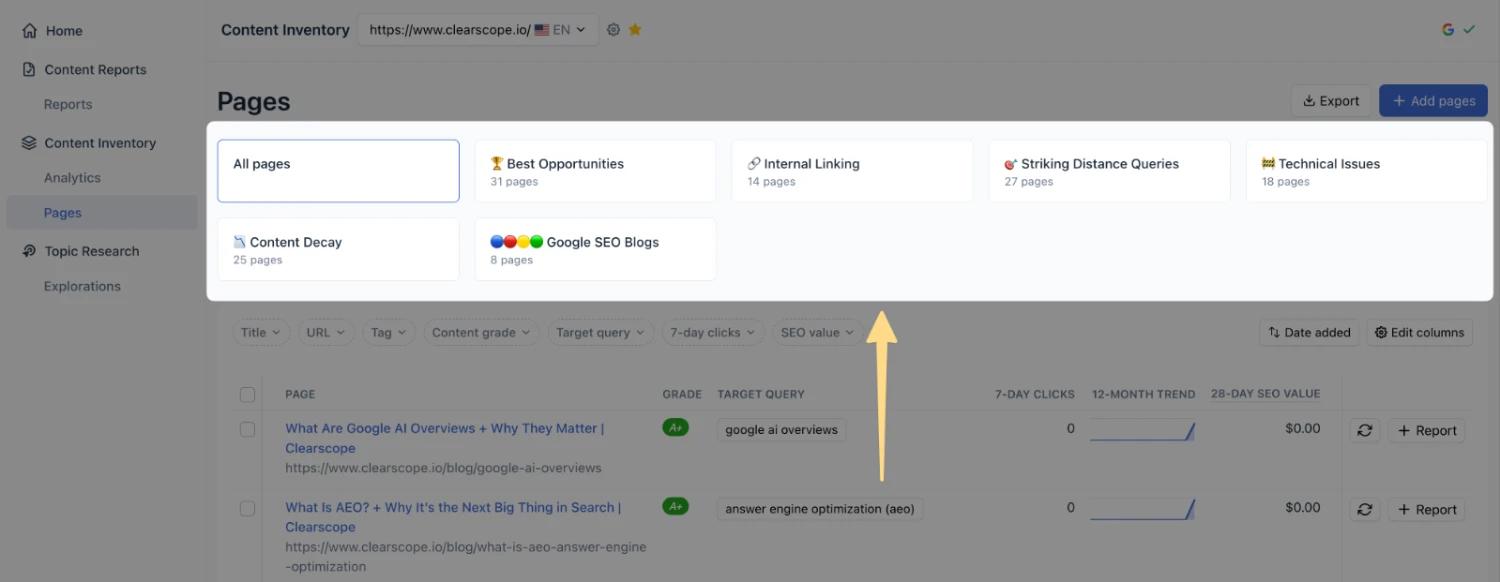1500x582 pixels.
Task: Open the Target query filter dropdown
Action: click(x=601, y=332)
